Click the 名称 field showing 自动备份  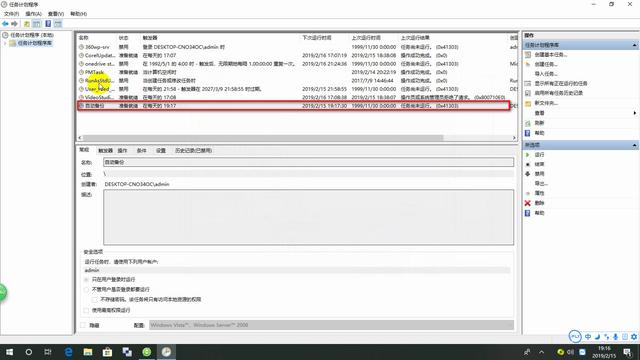pos(308,162)
